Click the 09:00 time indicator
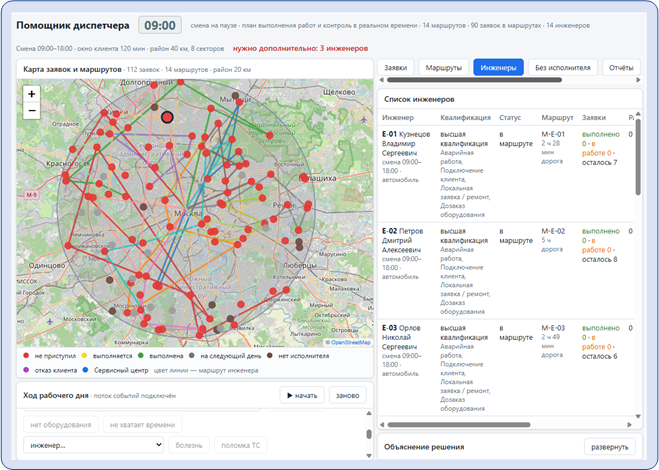Image resolution: width=659 pixels, height=470 pixels. (160, 25)
